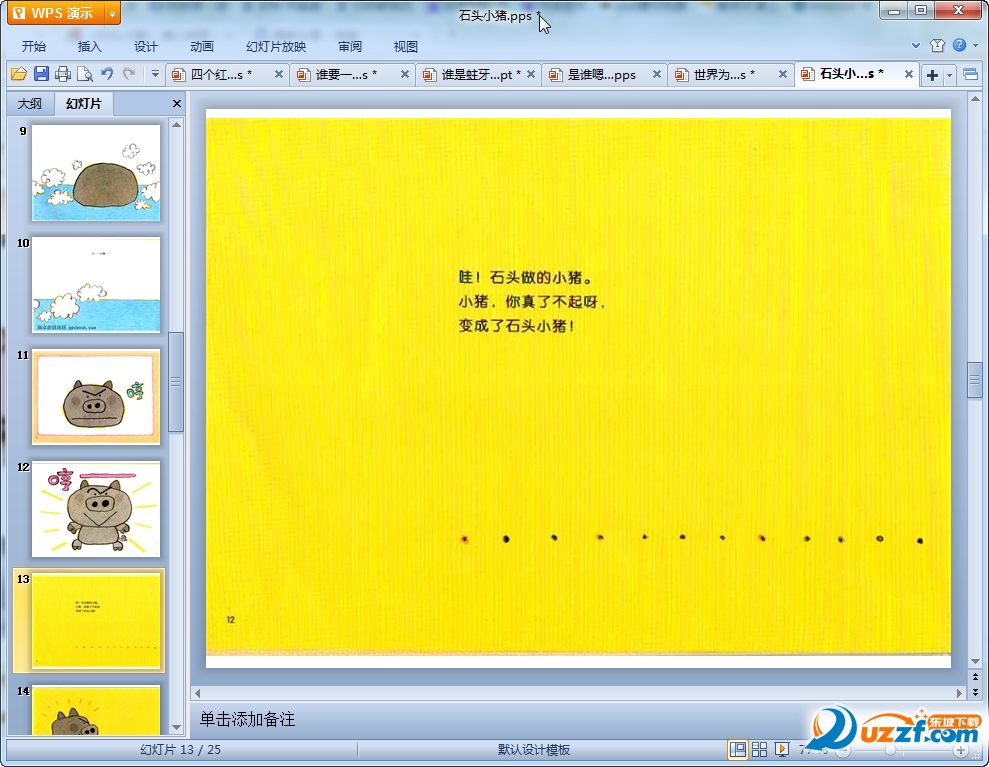Click the slide text 哇！石头做的小猪。
Screen dimensions: 989x767
click(x=525, y=278)
